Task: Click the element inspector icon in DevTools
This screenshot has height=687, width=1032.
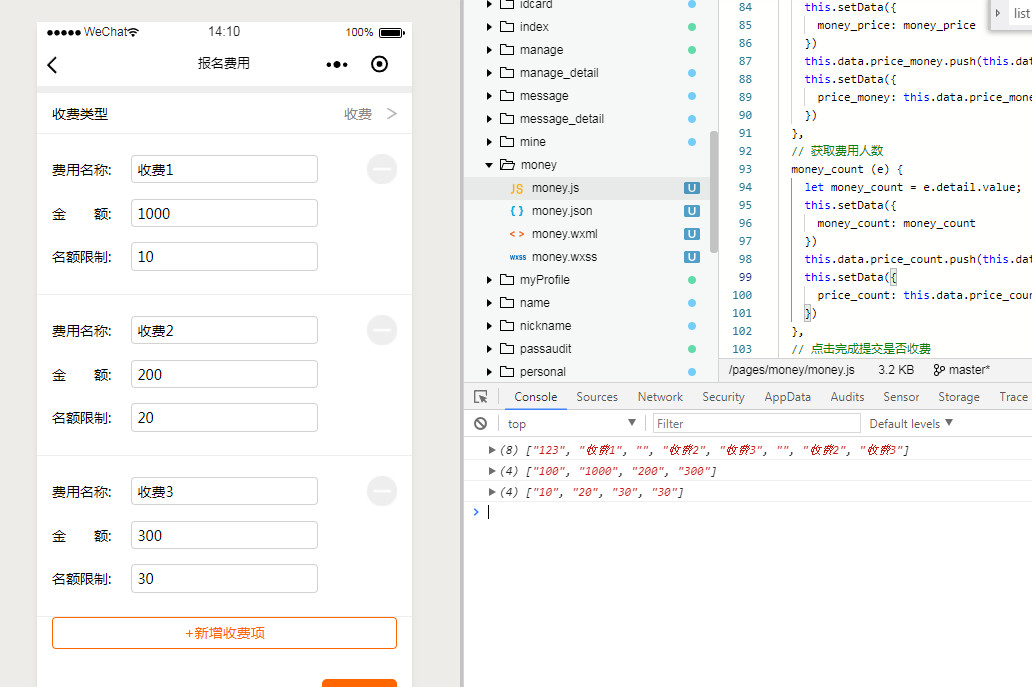Action: pyautogui.click(x=481, y=397)
